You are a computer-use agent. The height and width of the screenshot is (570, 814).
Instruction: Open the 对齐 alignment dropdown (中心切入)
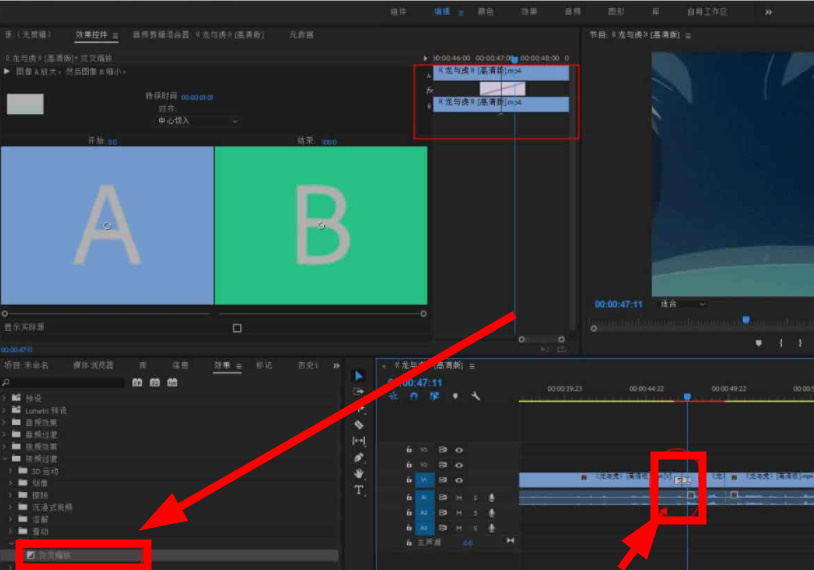point(197,121)
